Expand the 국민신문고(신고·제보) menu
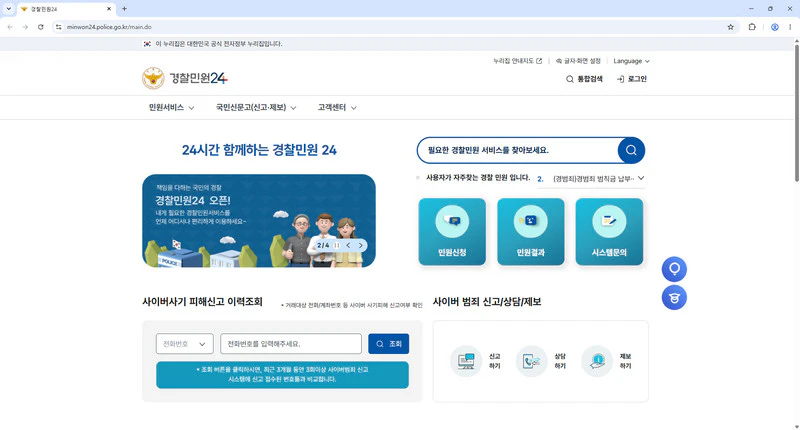The image size is (800, 430). [256, 108]
